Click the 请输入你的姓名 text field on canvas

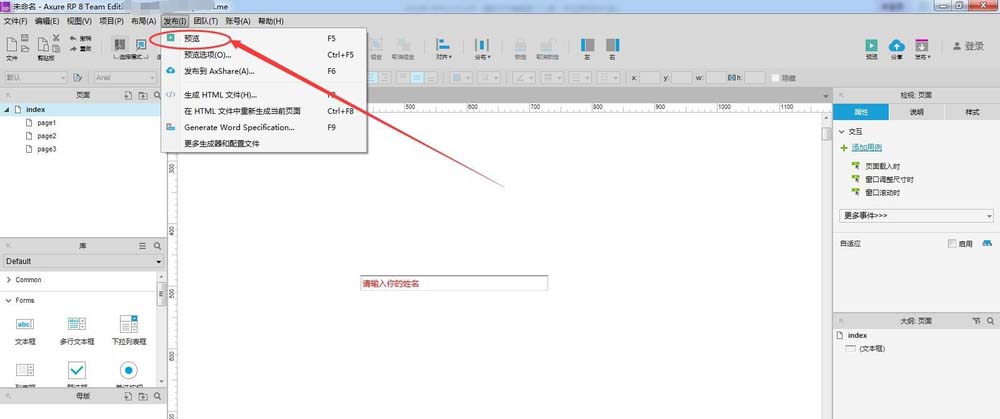click(x=454, y=283)
